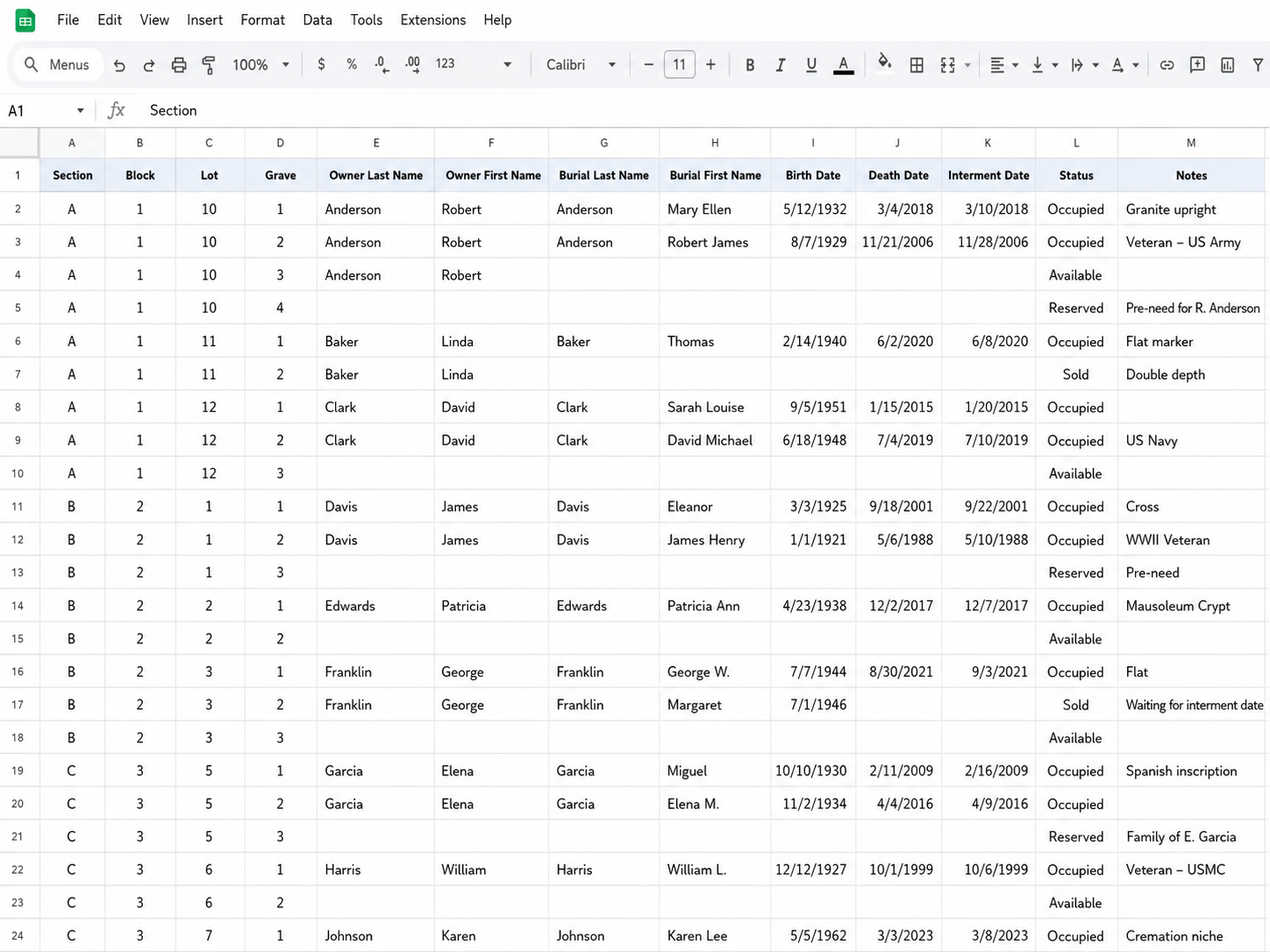Toggle italic formatting
The image size is (1270, 952).
(x=780, y=65)
